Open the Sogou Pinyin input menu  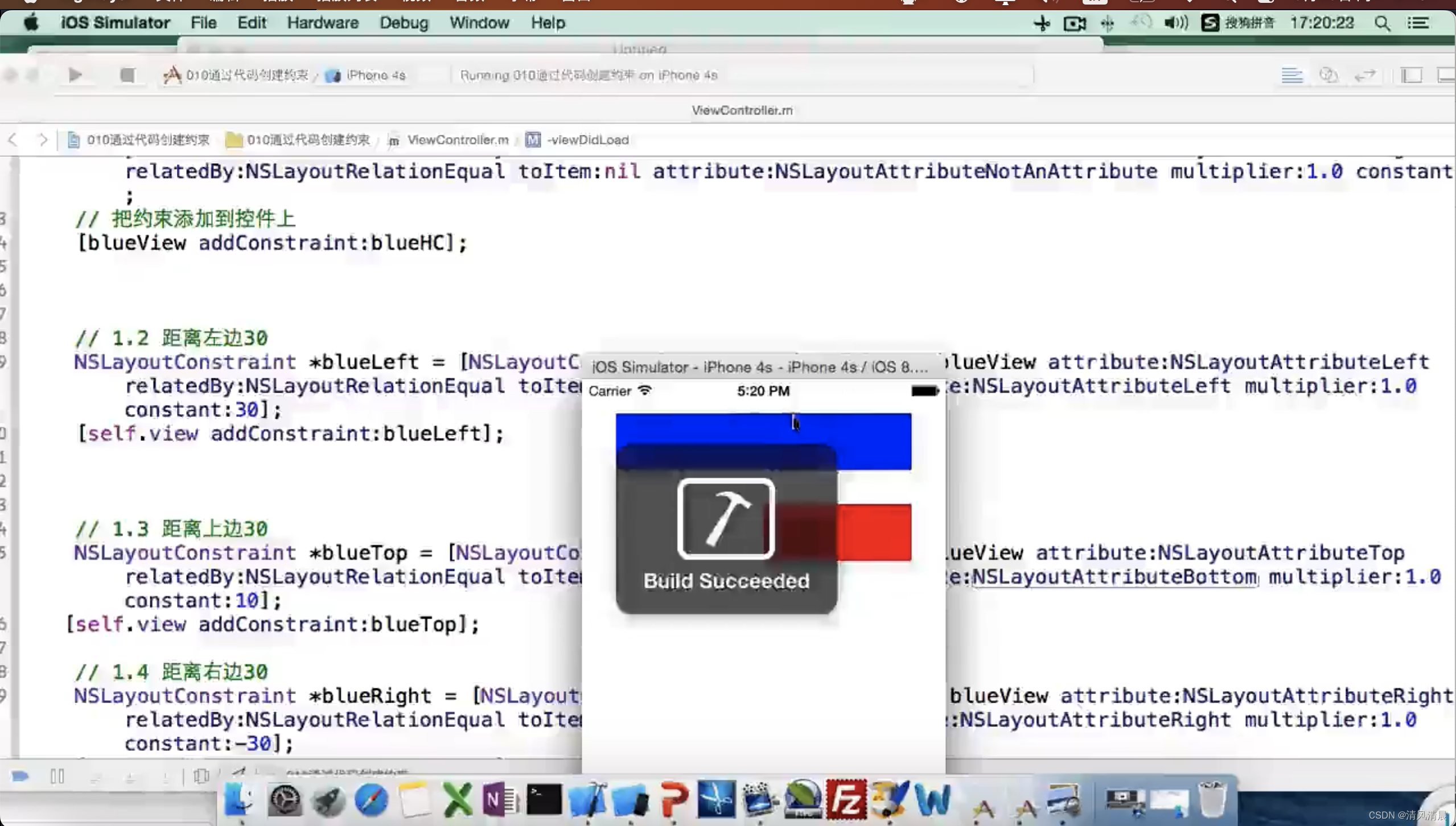tap(1237, 23)
